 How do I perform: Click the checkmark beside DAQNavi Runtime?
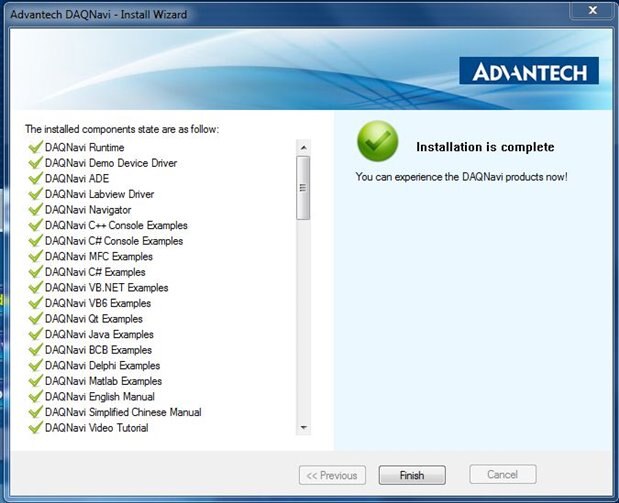[x=35, y=147]
